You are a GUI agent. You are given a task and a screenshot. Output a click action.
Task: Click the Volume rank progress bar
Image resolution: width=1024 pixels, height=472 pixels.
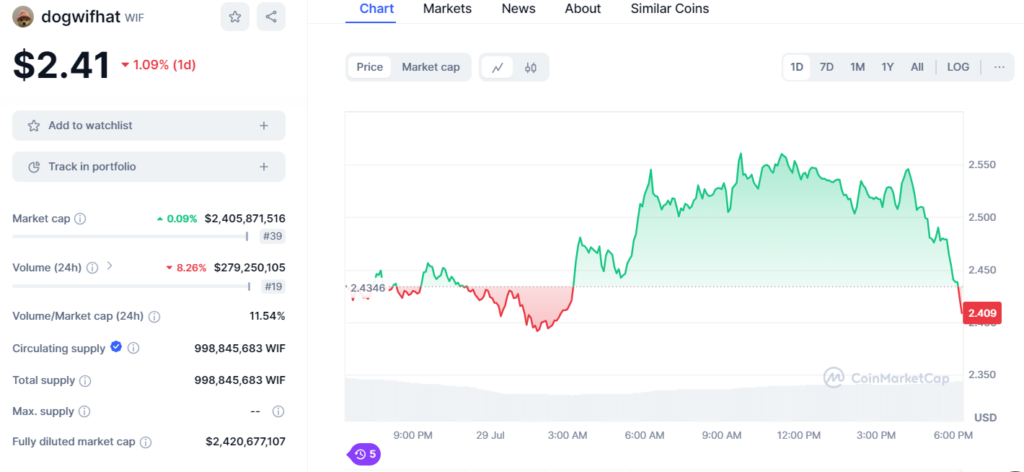click(131, 286)
